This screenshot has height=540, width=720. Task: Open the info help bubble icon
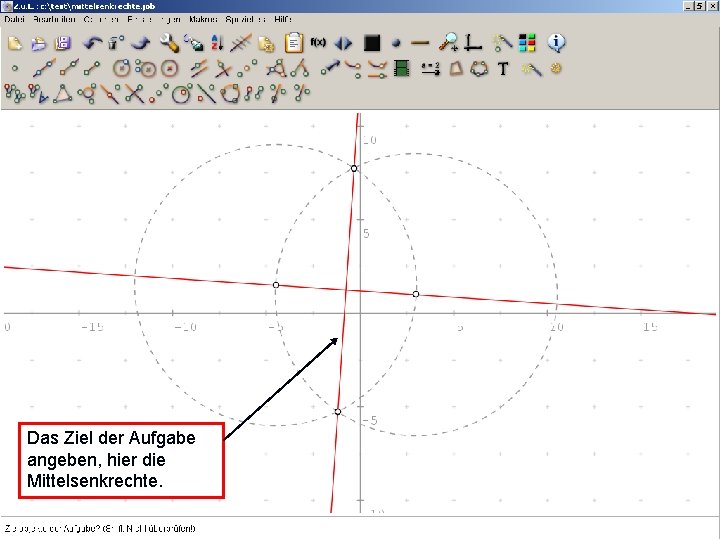557,43
